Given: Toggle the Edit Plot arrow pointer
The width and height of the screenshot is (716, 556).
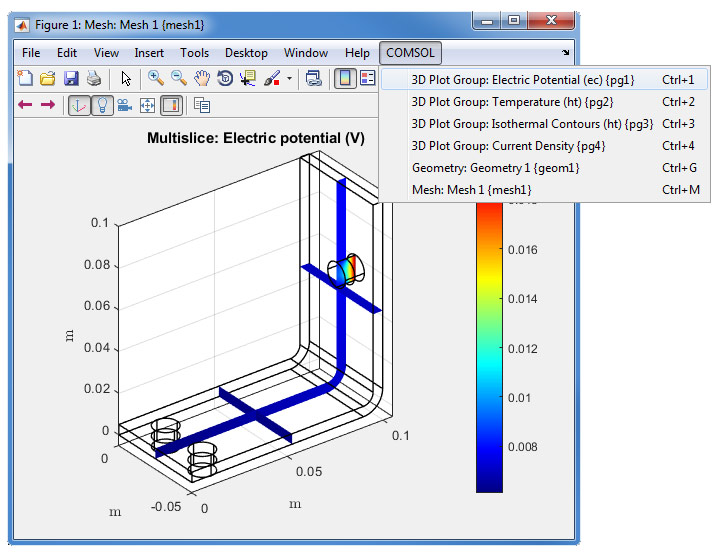Looking at the screenshot, I should 126,78.
